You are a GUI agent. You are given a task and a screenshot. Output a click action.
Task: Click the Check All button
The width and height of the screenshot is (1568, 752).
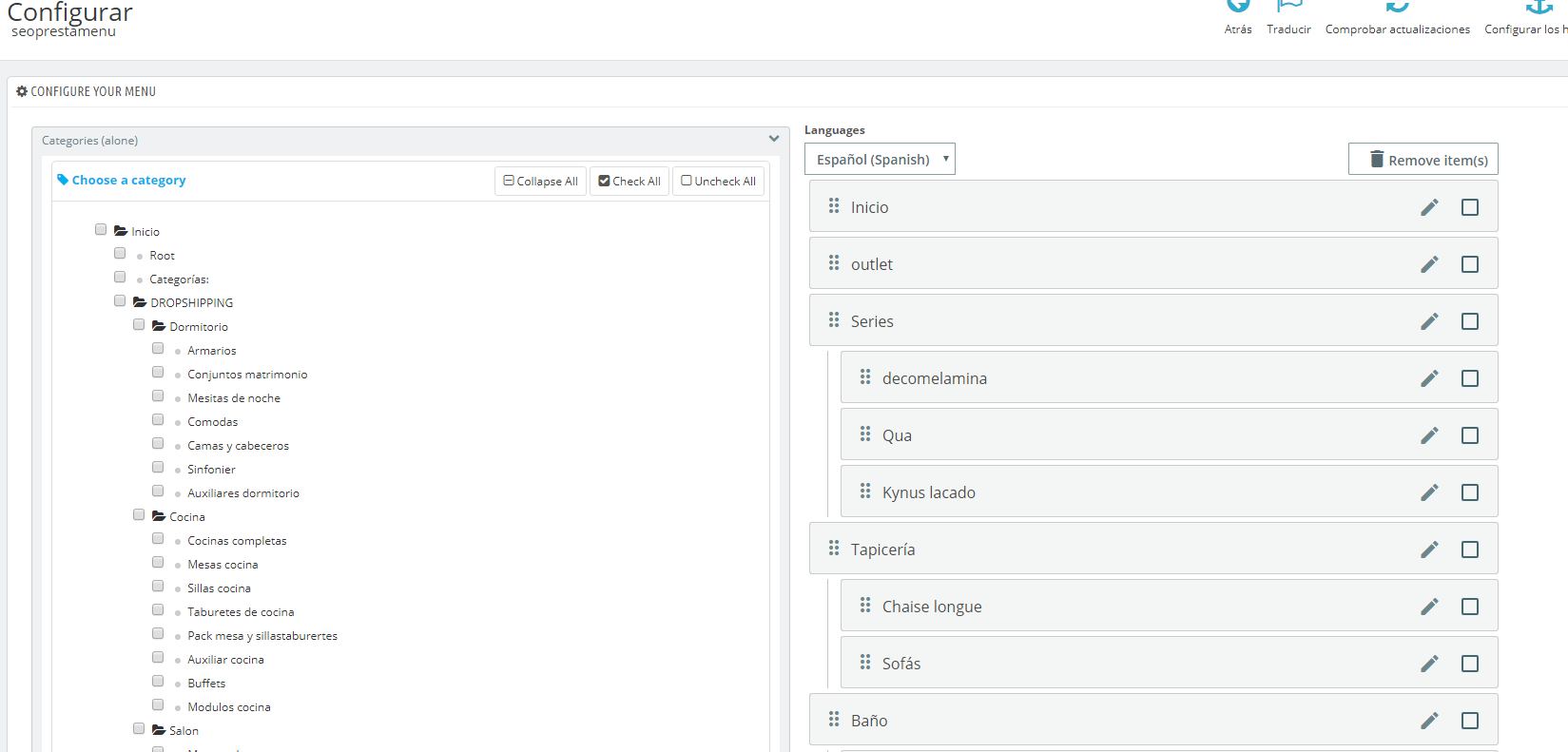(629, 181)
